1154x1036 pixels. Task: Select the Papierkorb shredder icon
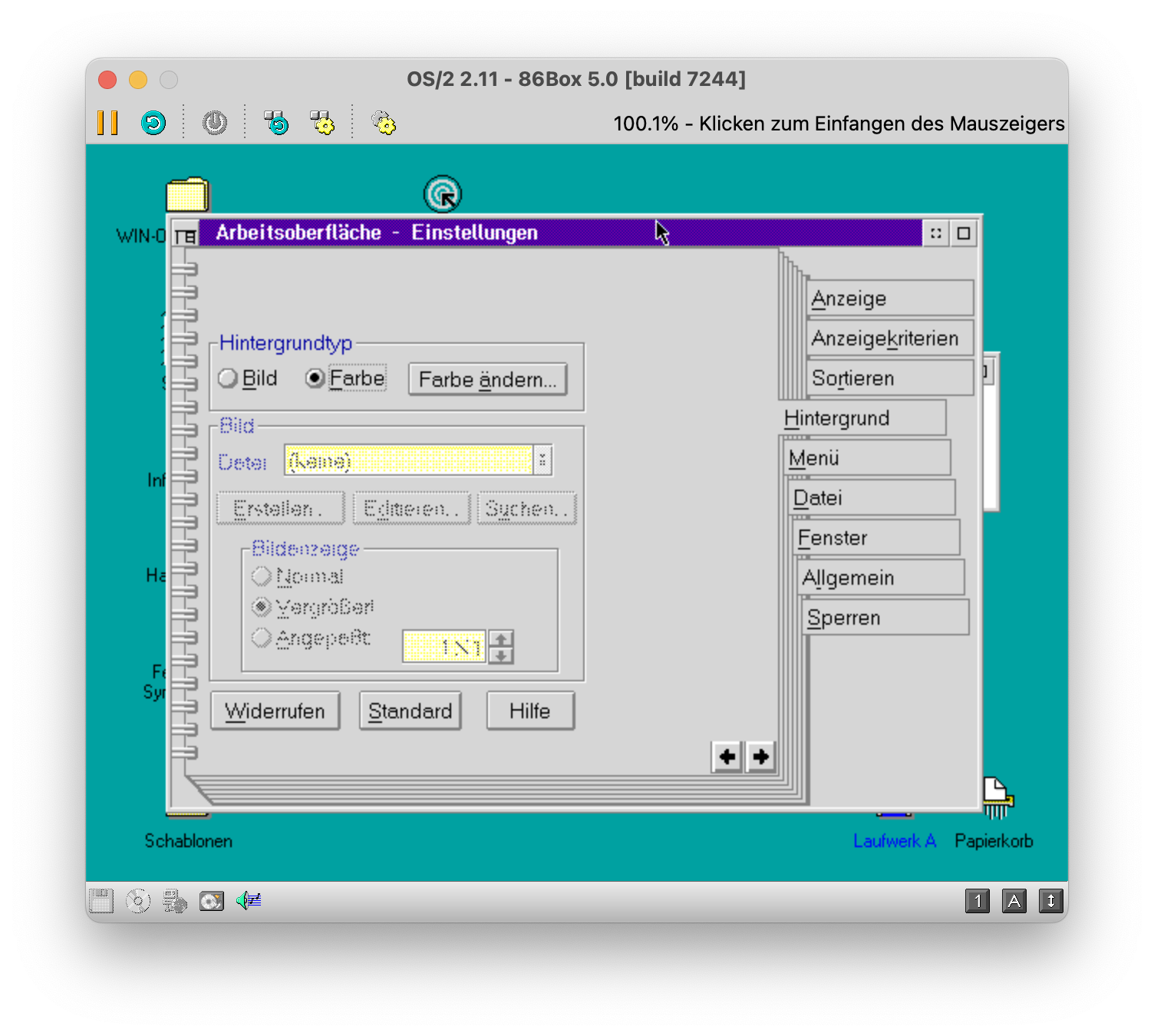997,798
